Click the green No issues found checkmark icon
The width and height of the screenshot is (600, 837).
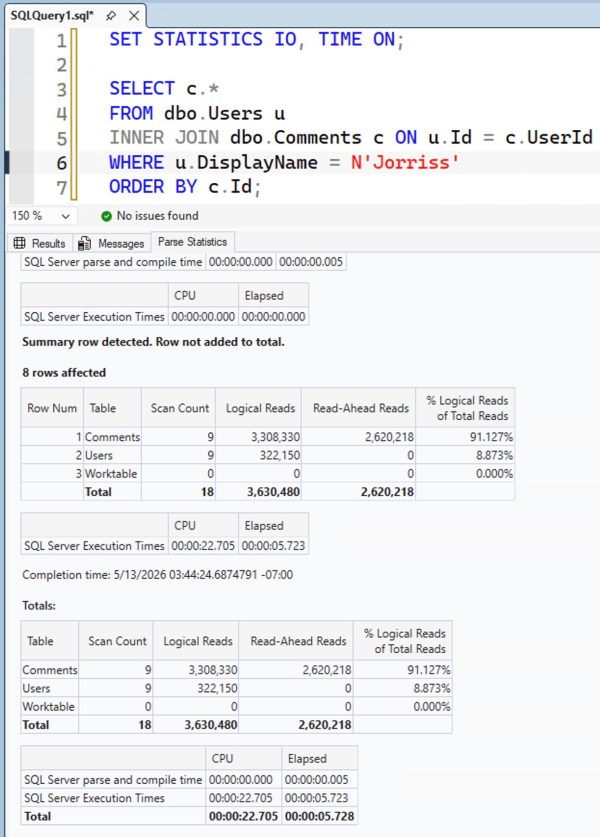[106, 216]
